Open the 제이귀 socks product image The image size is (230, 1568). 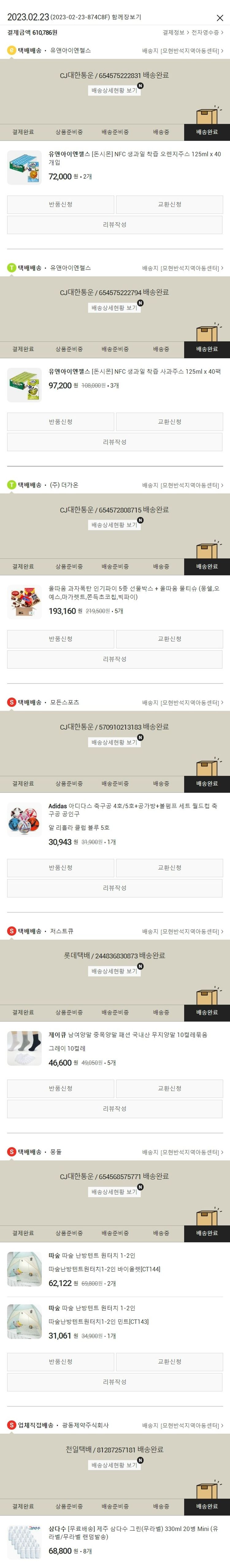pyautogui.click(x=25, y=1048)
